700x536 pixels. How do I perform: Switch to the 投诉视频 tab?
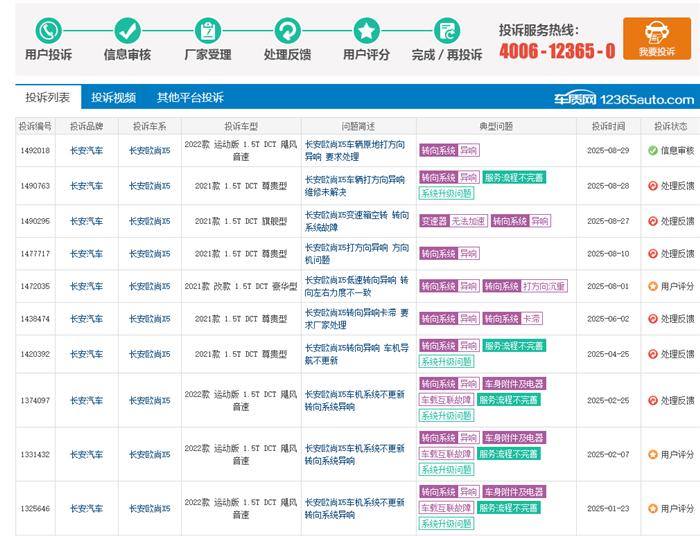[113, 97]
